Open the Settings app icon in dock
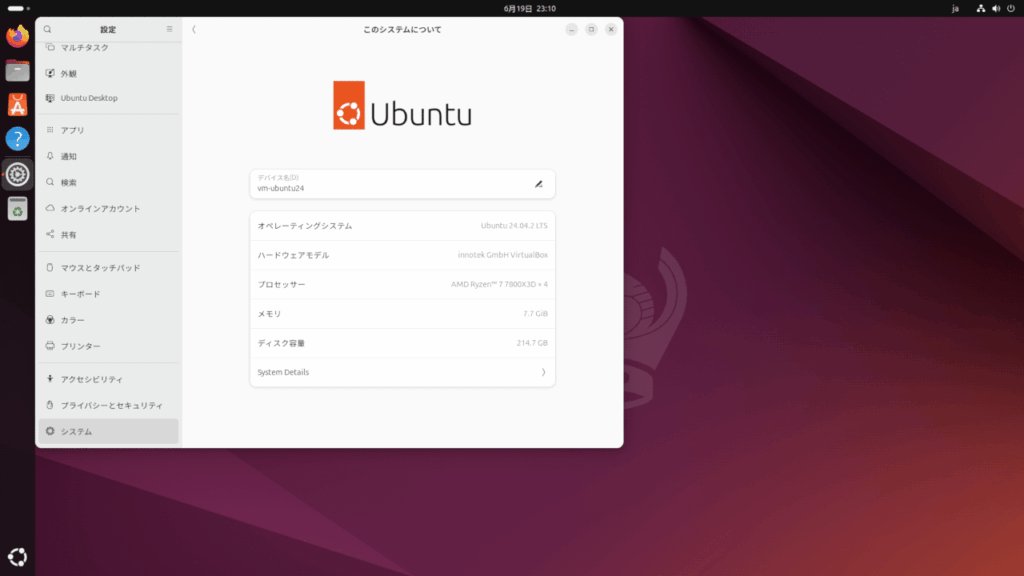 [x=18, y=174]
